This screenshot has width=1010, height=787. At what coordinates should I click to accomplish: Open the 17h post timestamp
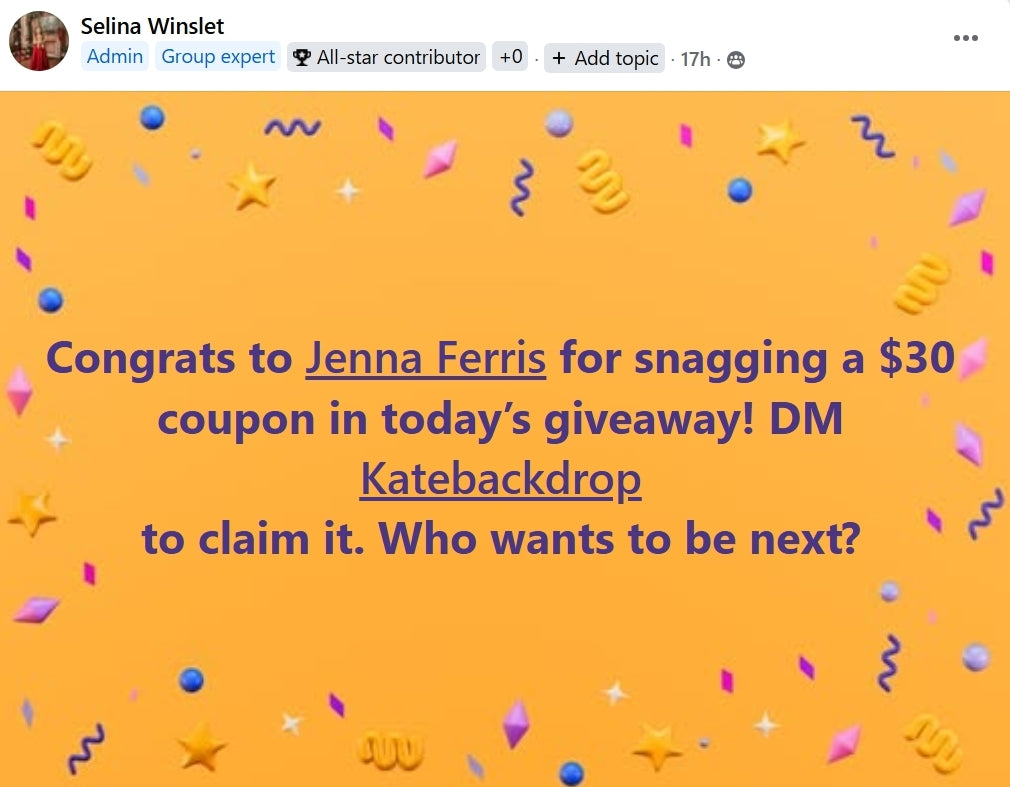click(x=695, y=59)
